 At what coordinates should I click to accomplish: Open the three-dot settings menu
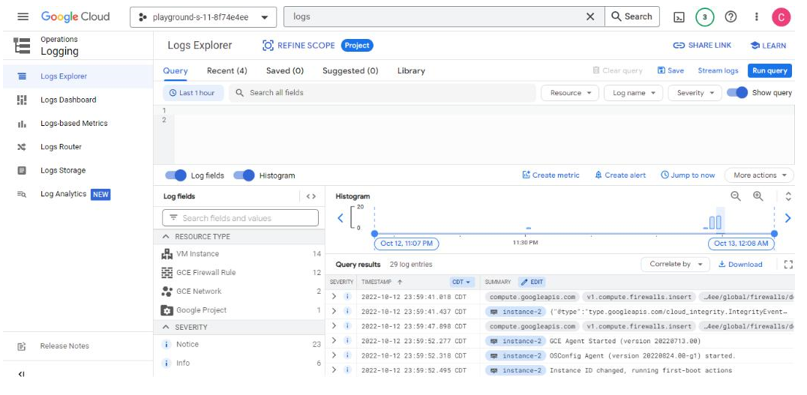click(756, 16)
